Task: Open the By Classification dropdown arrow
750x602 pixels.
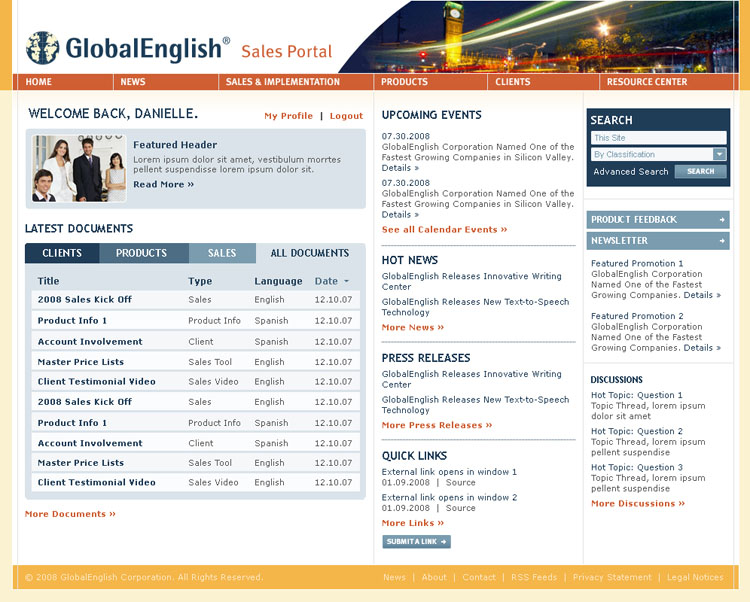Action: [x=719, y=154]
